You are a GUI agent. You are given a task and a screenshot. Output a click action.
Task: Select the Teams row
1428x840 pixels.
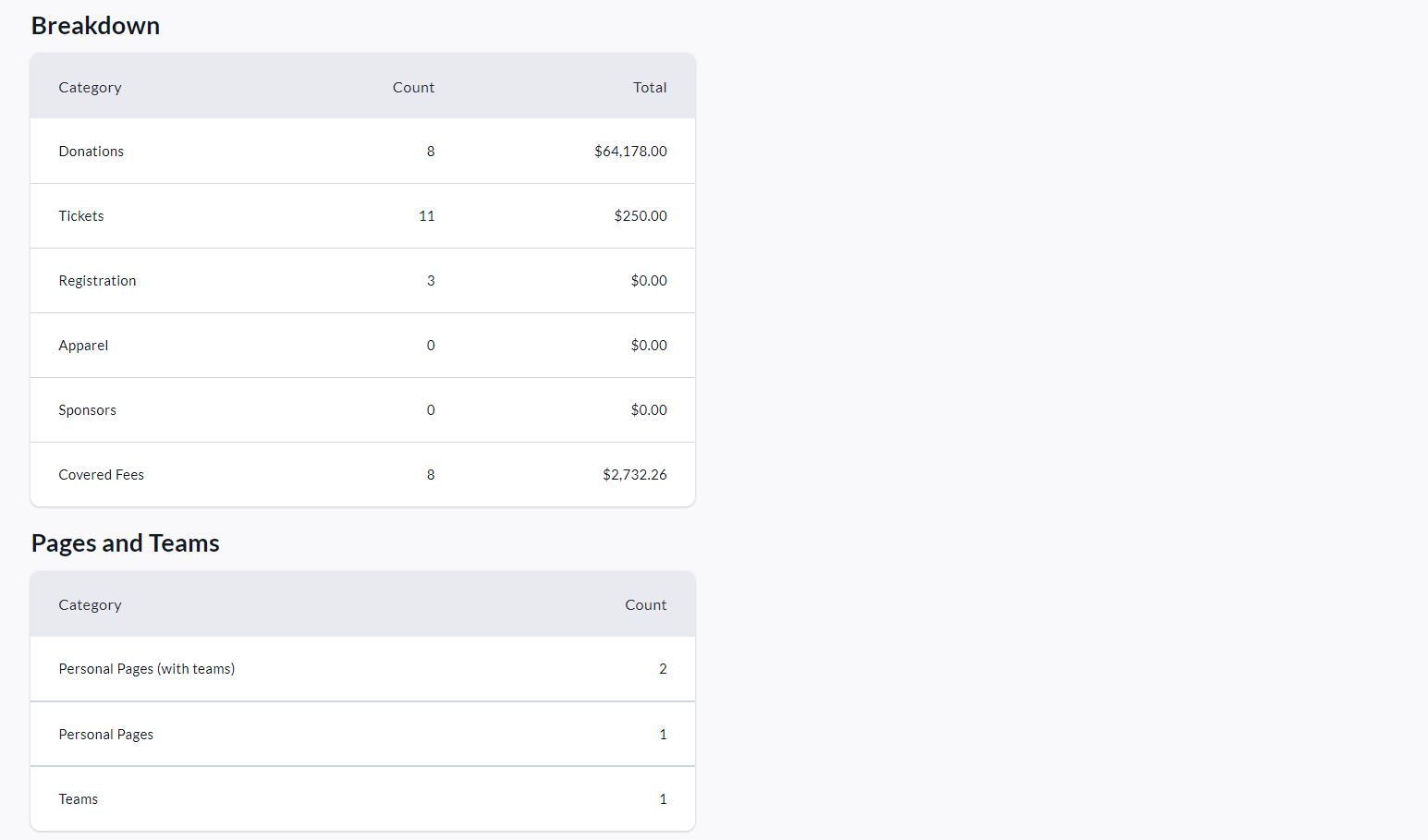coord(78,799)
